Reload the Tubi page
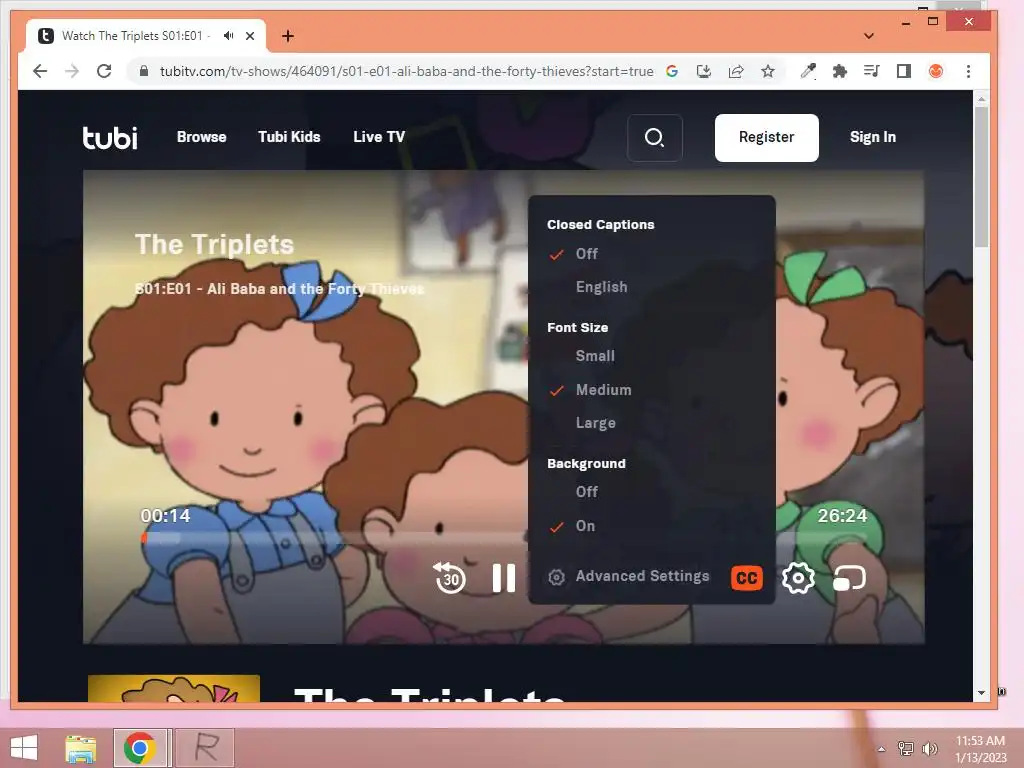Viewport: 1024px width, 768px height. tap(104, 71)
